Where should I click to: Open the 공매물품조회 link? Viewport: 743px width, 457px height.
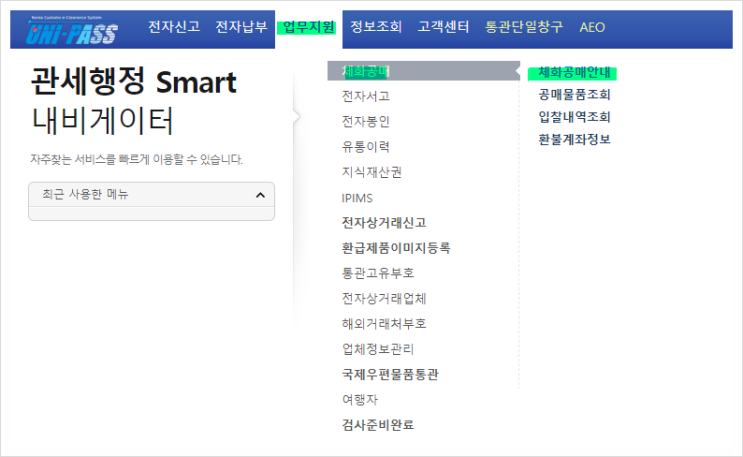(x=574, y=95)
